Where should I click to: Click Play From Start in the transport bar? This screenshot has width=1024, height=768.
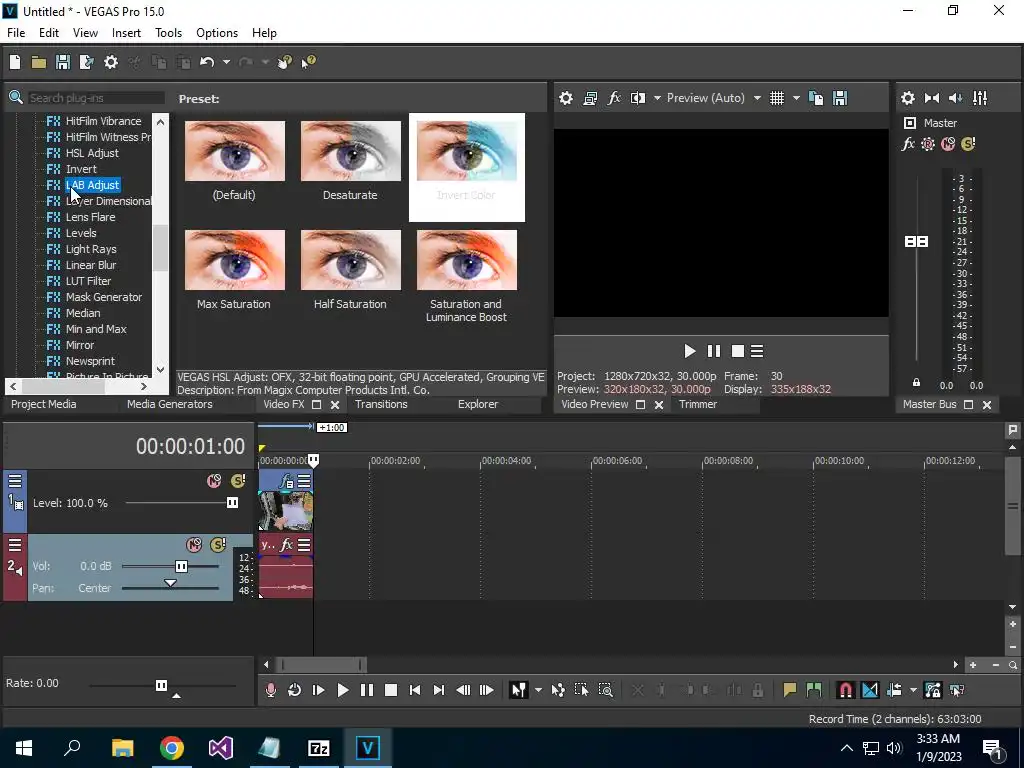point(319,690)
